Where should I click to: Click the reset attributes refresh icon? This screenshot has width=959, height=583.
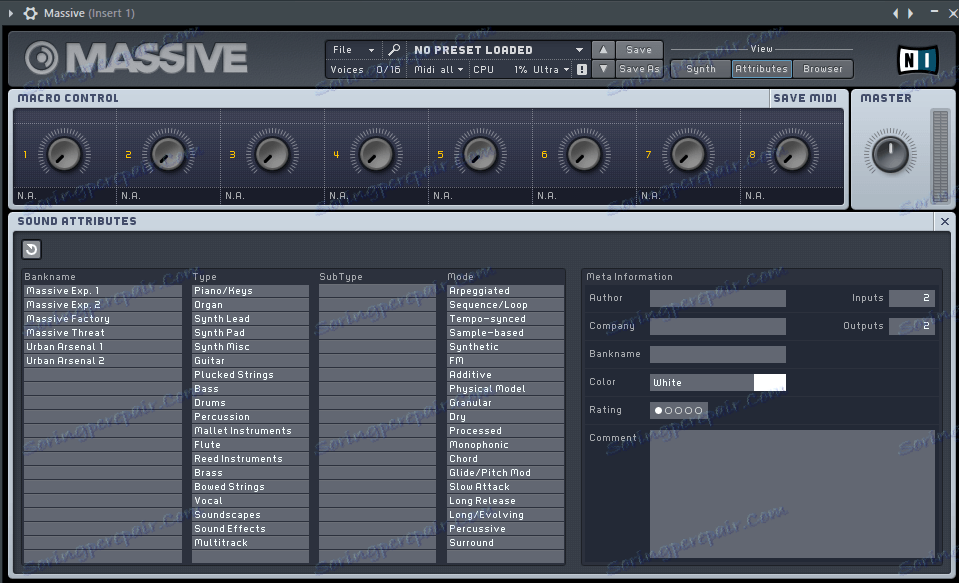click(x=31, y=249)
